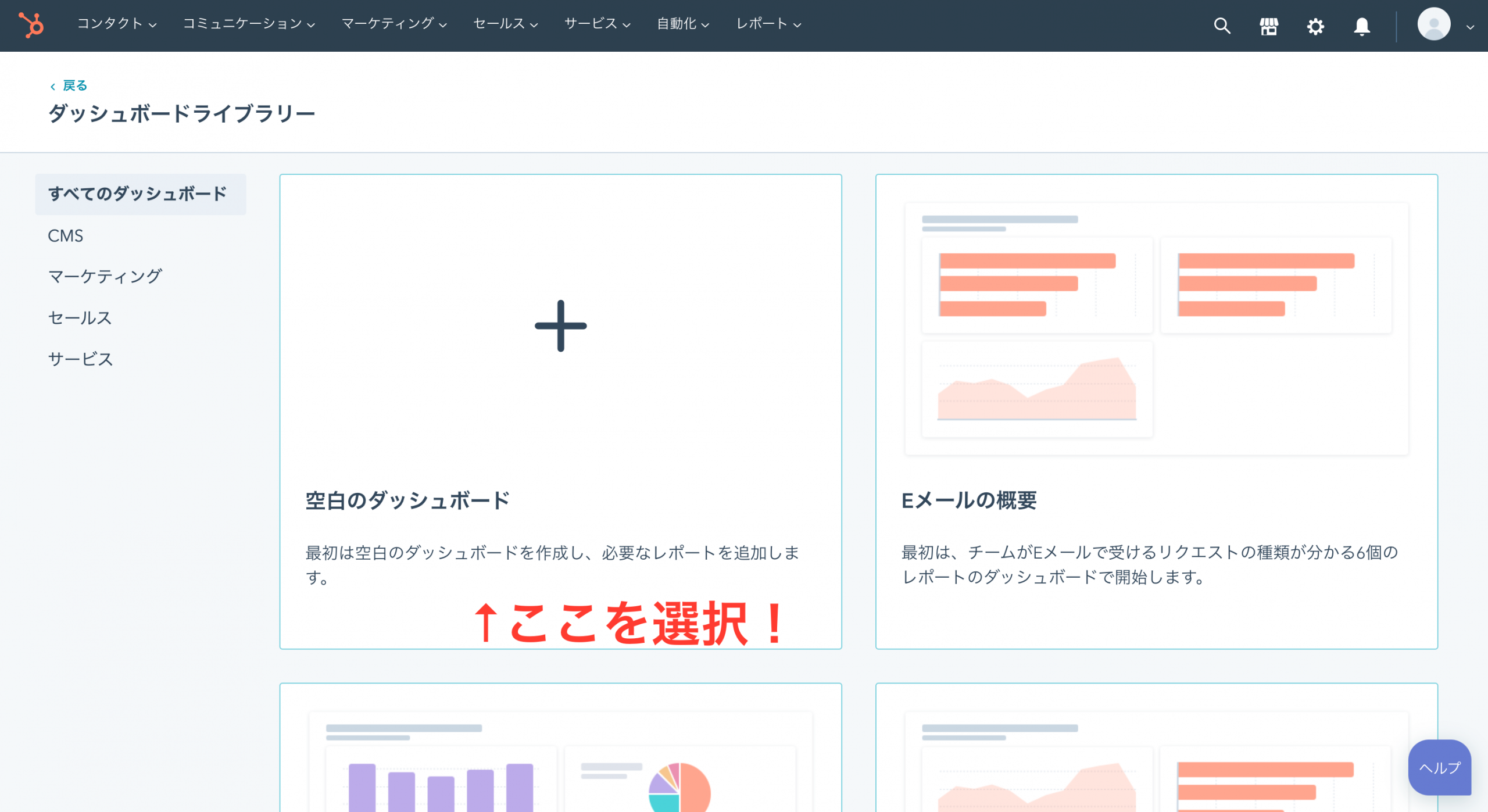Click the back chevron next to 戻る
Viewport: 1488px width, 812px height.
[52, 86]
